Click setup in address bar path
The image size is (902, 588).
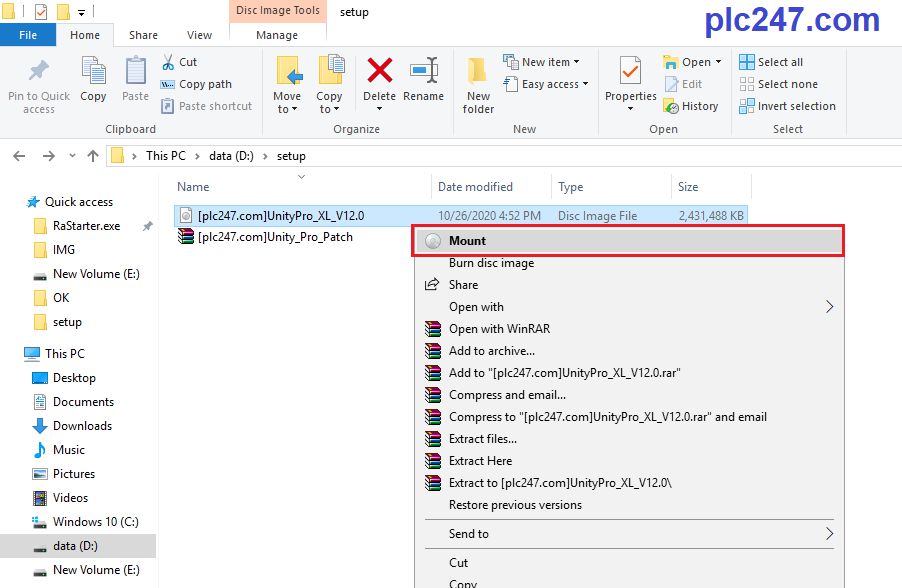(291, 156)
